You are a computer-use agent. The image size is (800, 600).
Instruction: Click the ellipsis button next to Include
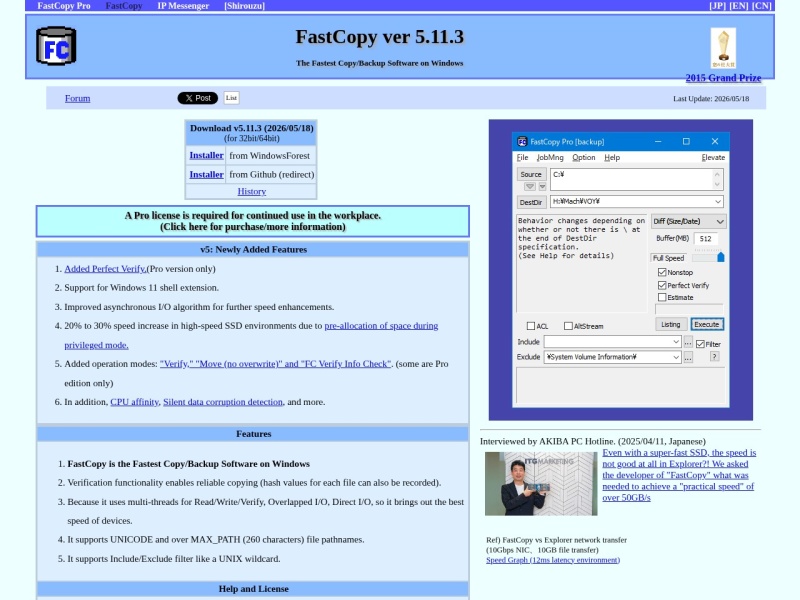[x=688, y=342]
